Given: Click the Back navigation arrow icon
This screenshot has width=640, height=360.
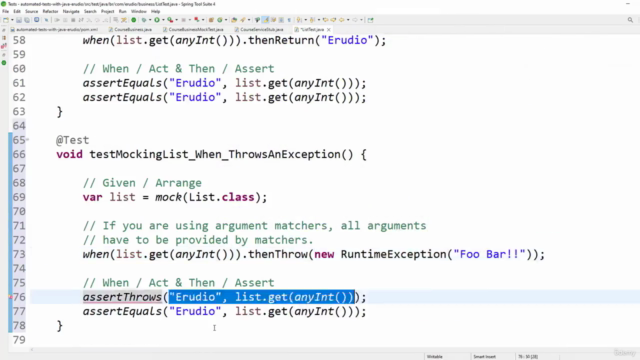Looking at the screenshot, I should click(x=342, y=20).
